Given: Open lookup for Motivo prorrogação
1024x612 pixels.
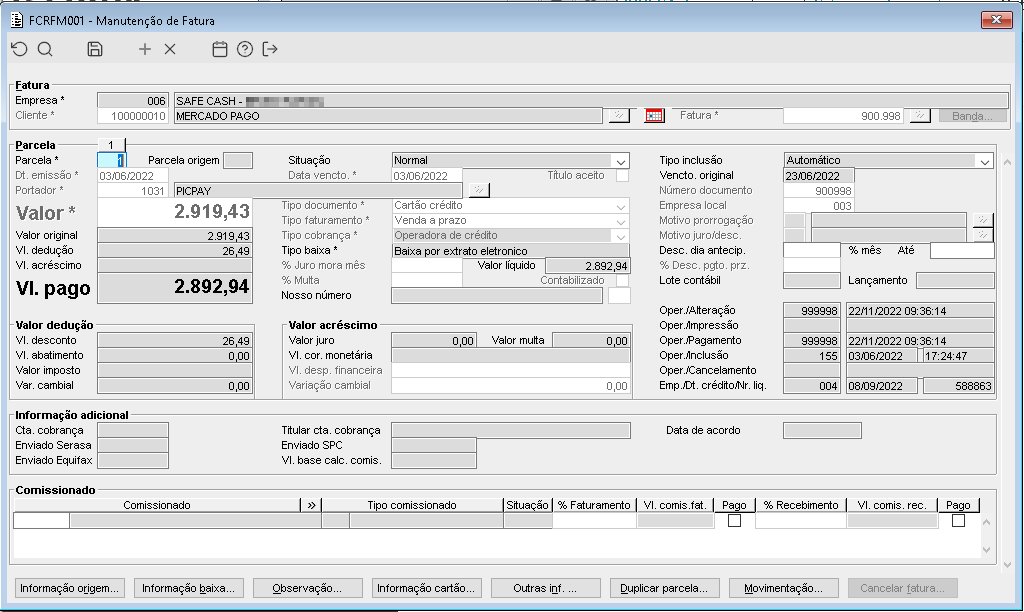Looking at the screenshot, I should [982, 220].
